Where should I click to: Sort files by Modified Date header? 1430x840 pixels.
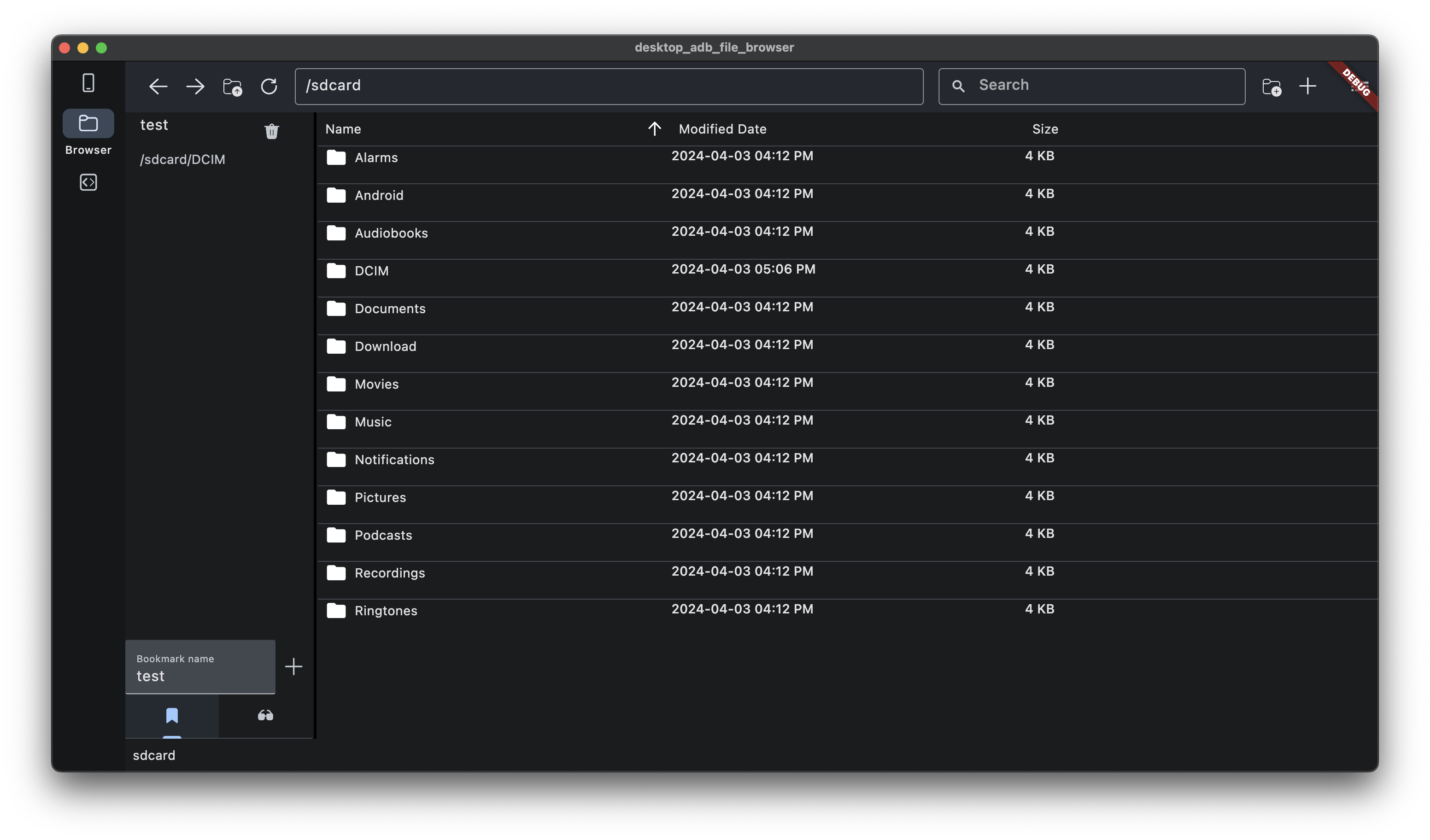coord(722,129)
